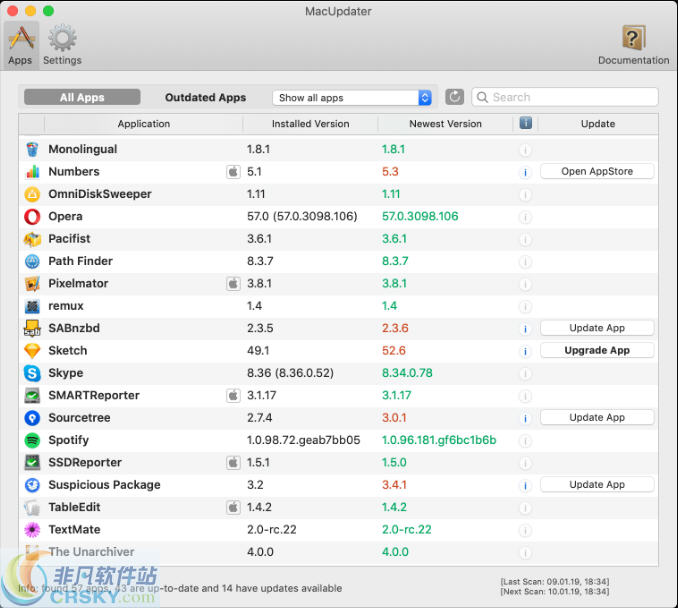Click Update App for SABnzbd
678x608 pixels.
(597, 328)
